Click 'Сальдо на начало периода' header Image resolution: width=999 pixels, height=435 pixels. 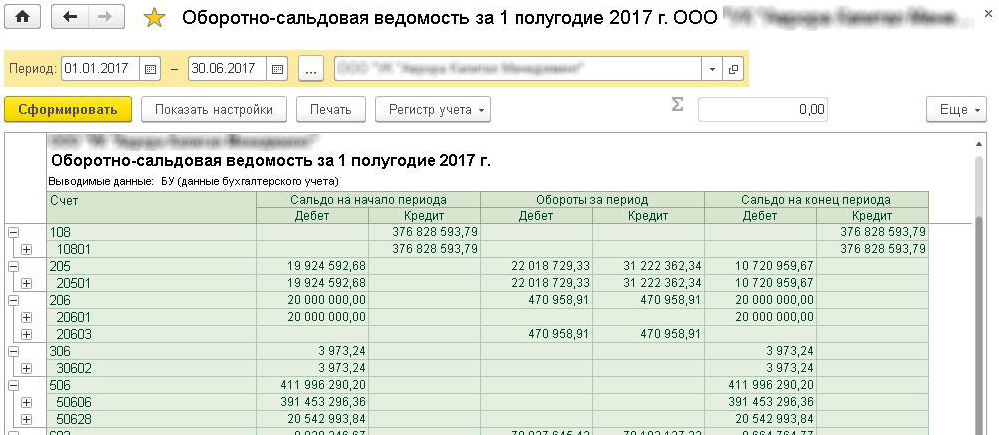[368, 200]
